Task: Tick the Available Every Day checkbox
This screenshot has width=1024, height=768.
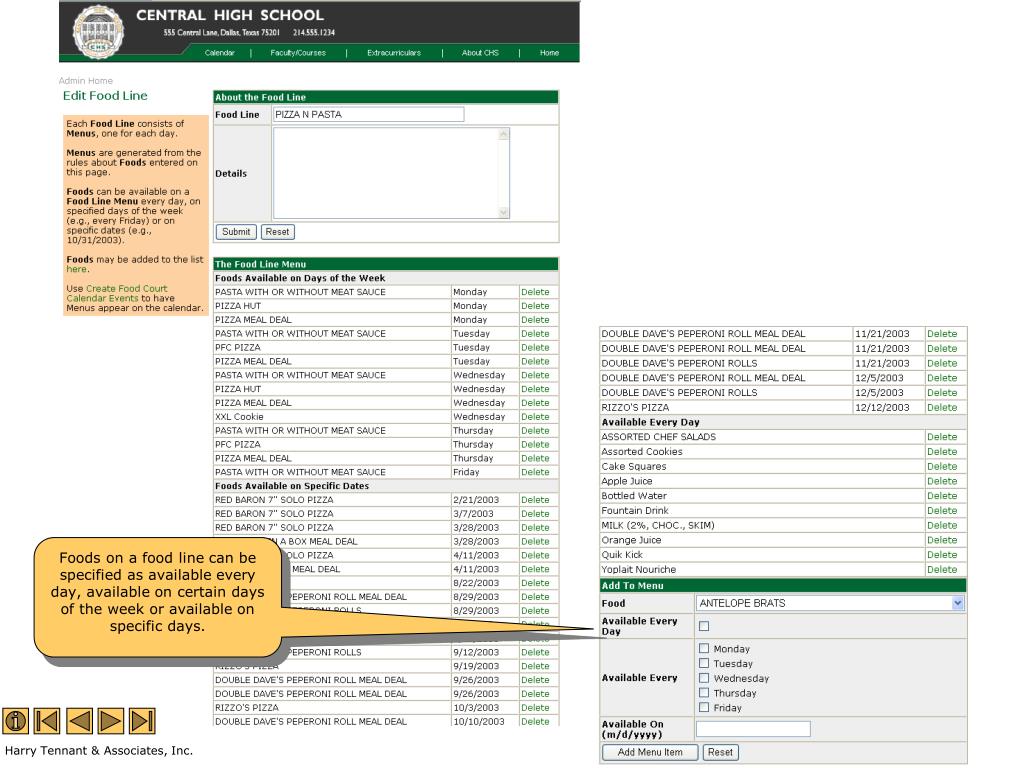Action: coord(704,626)
